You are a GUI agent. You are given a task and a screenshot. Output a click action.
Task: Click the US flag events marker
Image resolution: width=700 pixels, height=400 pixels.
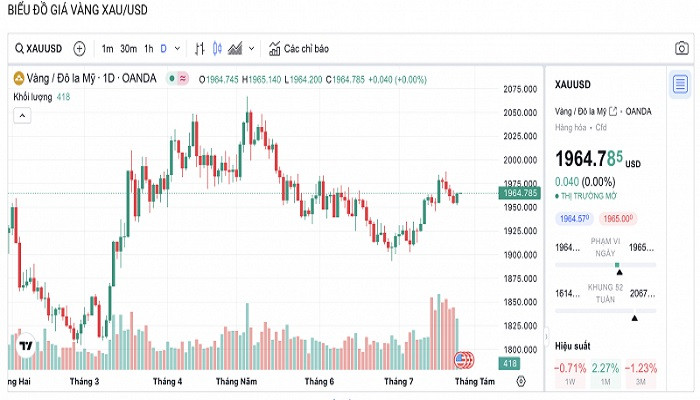coord(464,358)
